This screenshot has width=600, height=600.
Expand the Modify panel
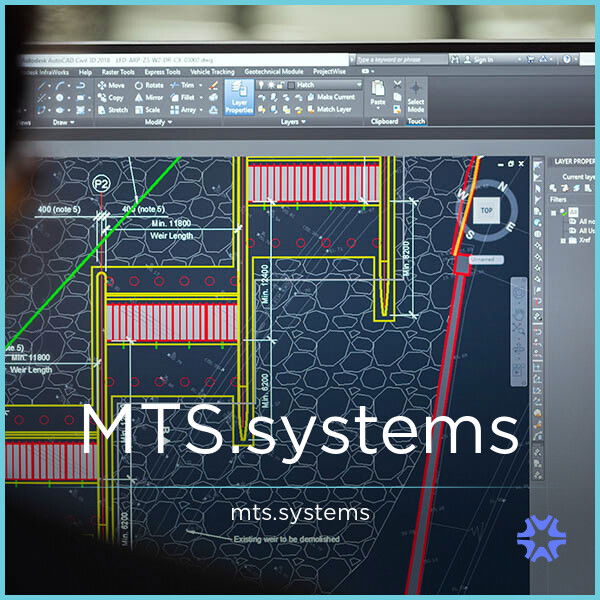pos(158,122)
